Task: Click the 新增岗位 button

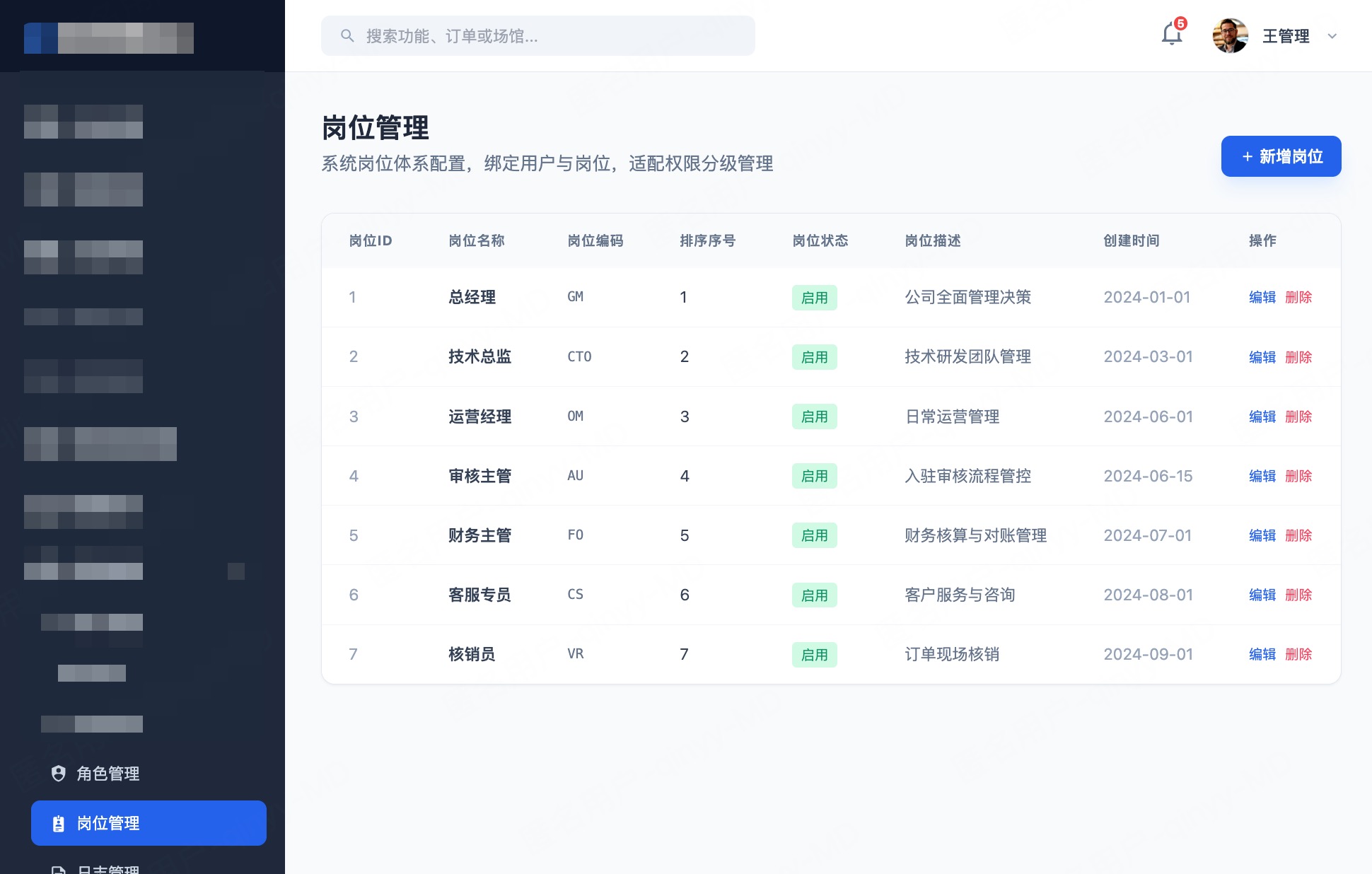Action: click(x=1281, y=156)
